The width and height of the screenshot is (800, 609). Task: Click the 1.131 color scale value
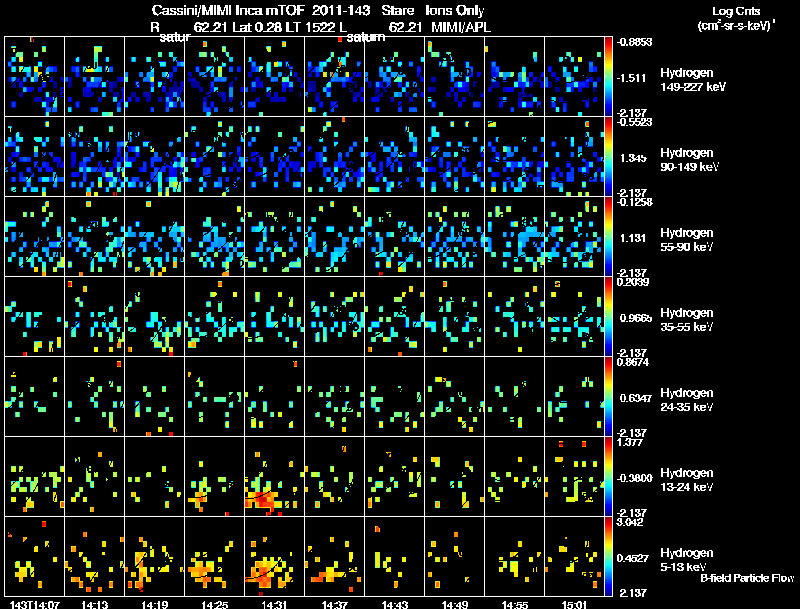(633, 238)
